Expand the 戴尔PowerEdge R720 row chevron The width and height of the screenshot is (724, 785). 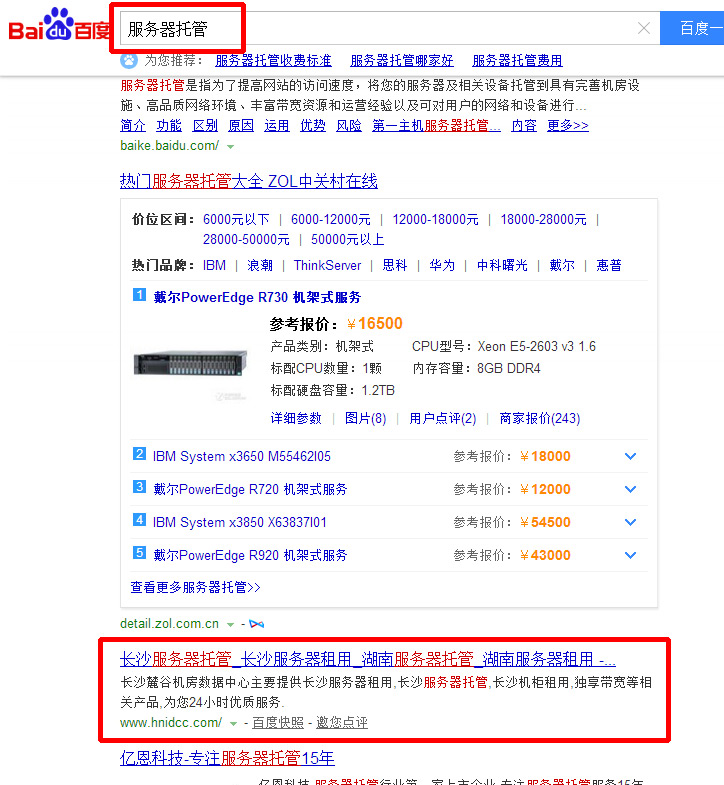coord(630,490)
